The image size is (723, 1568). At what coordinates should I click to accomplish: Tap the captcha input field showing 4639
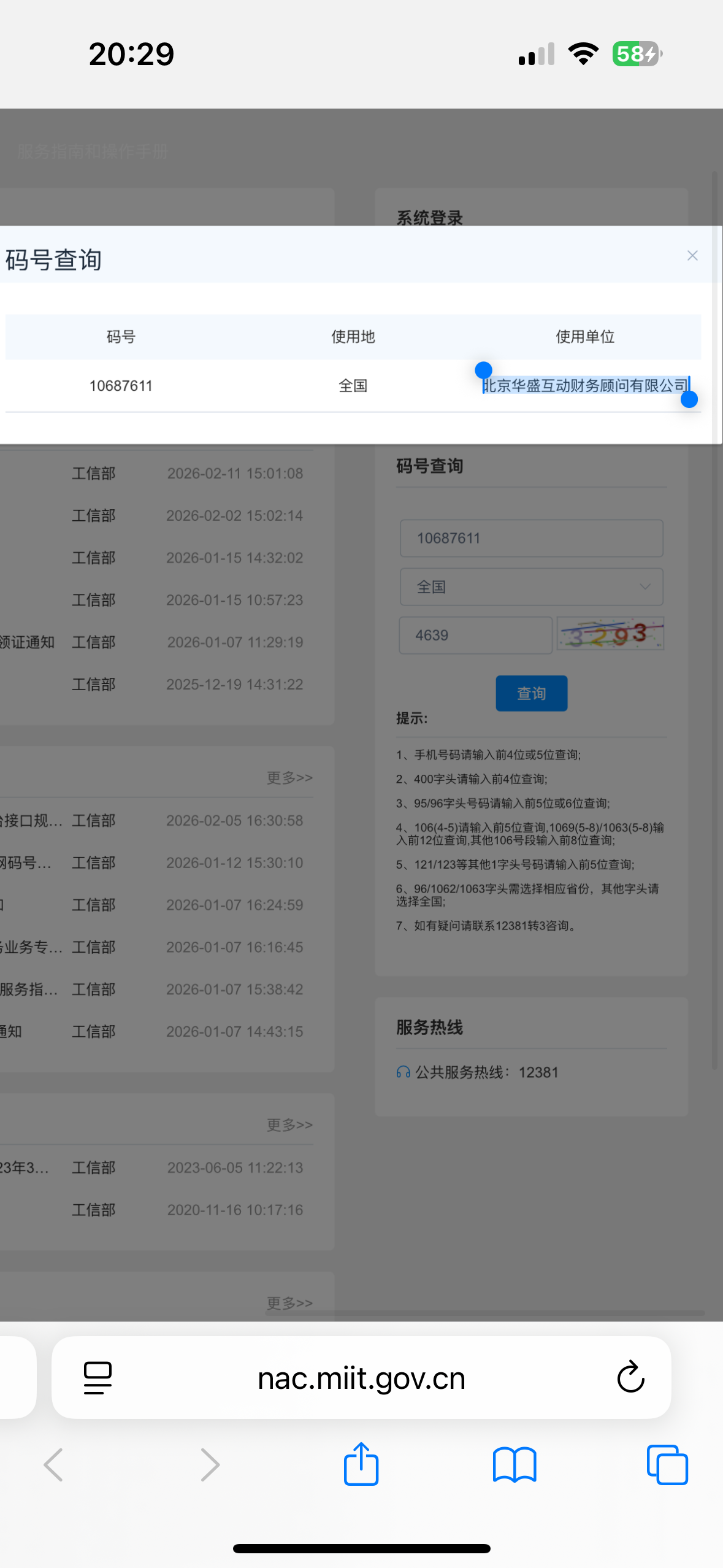tap(475, 636)
